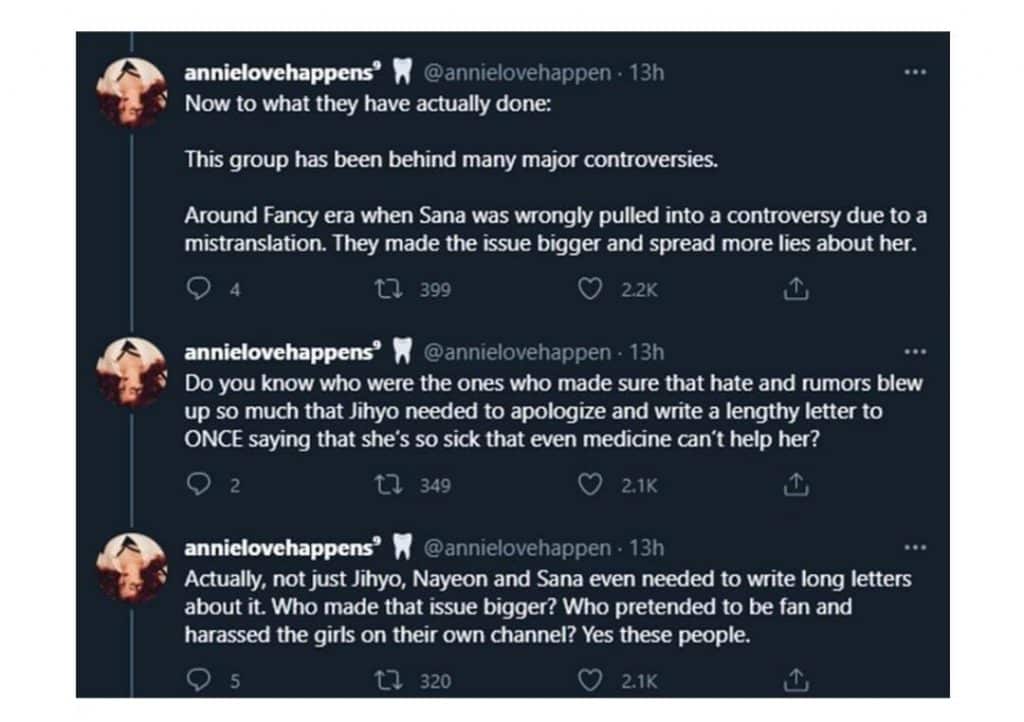Image resolution: width=1024 pixels, height=722 pixels.
Task: Retweet the tweet with 320 retweets
Action: [x=381, y=681]
